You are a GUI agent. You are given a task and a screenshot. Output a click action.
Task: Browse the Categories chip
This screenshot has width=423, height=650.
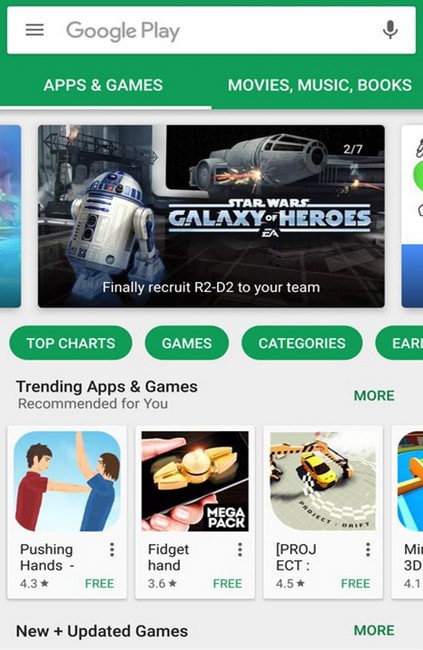click(302, 343)
